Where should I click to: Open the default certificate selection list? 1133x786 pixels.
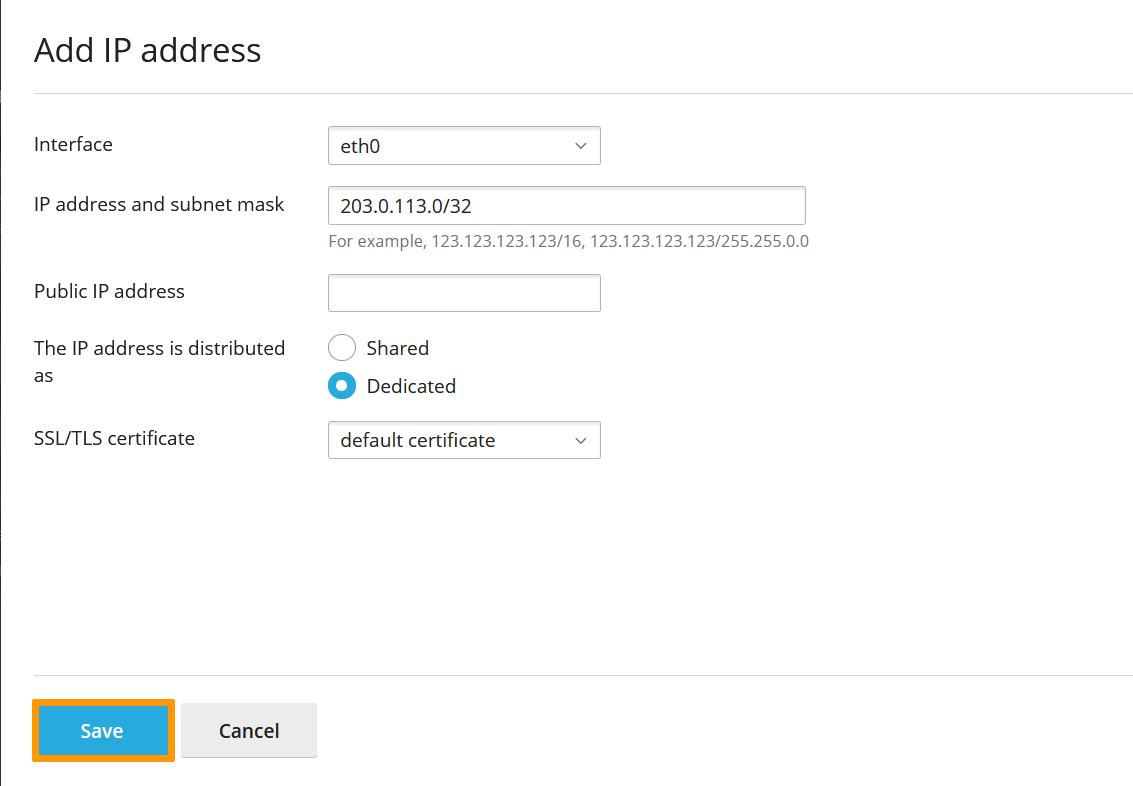(580, 440)
